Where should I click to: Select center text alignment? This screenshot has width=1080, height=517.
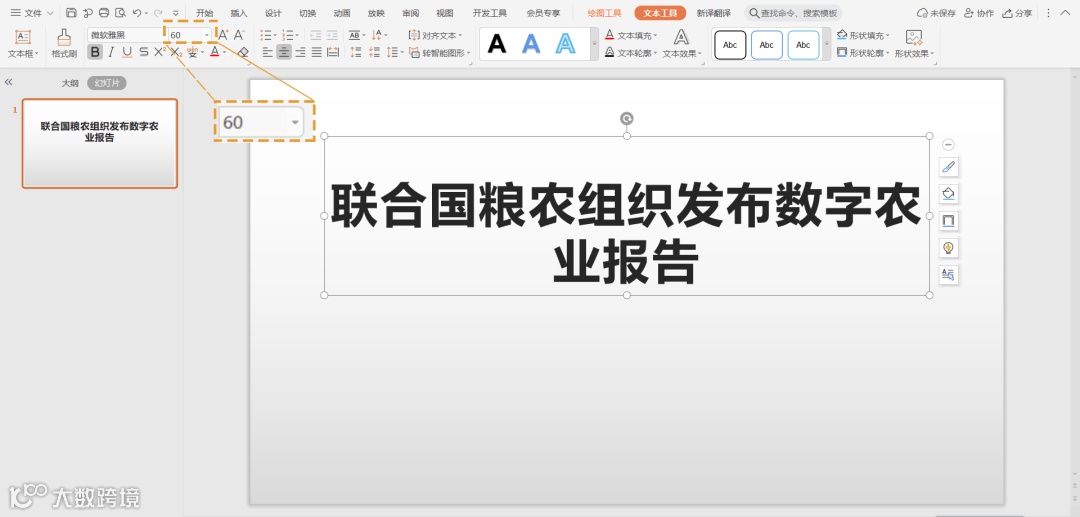pos(284,52)
